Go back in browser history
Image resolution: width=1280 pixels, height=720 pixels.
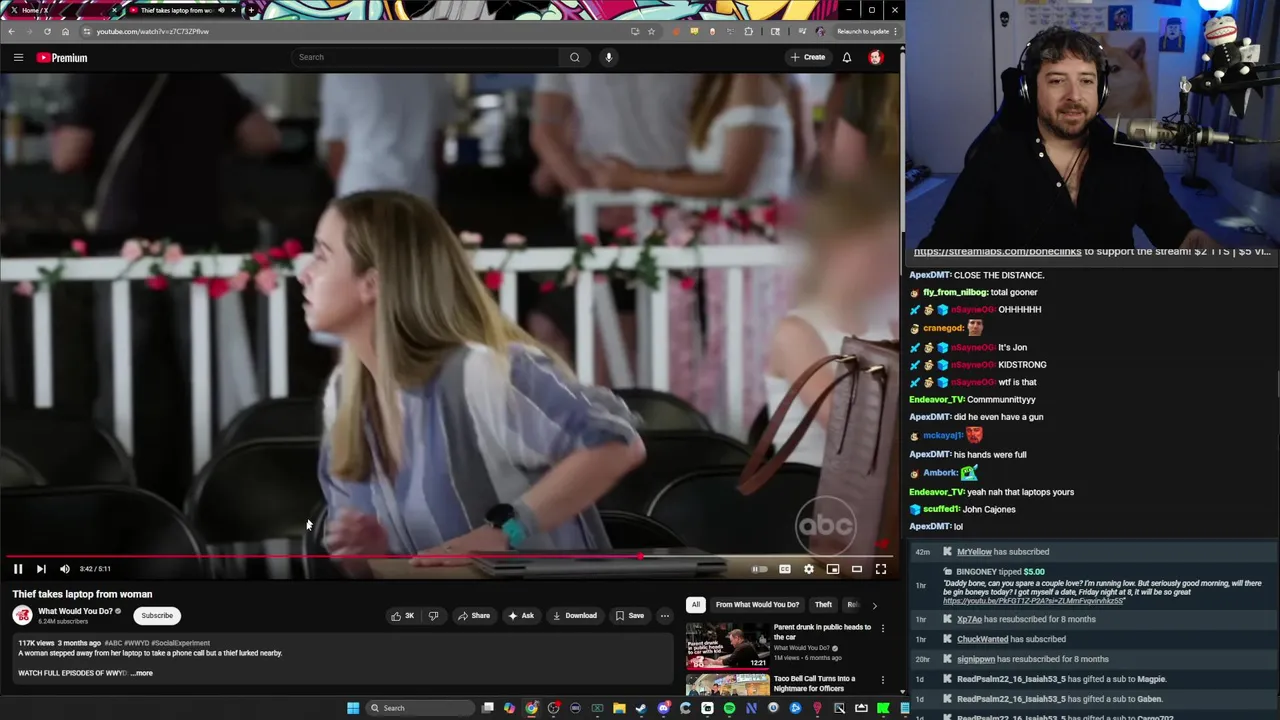point(11,31)
